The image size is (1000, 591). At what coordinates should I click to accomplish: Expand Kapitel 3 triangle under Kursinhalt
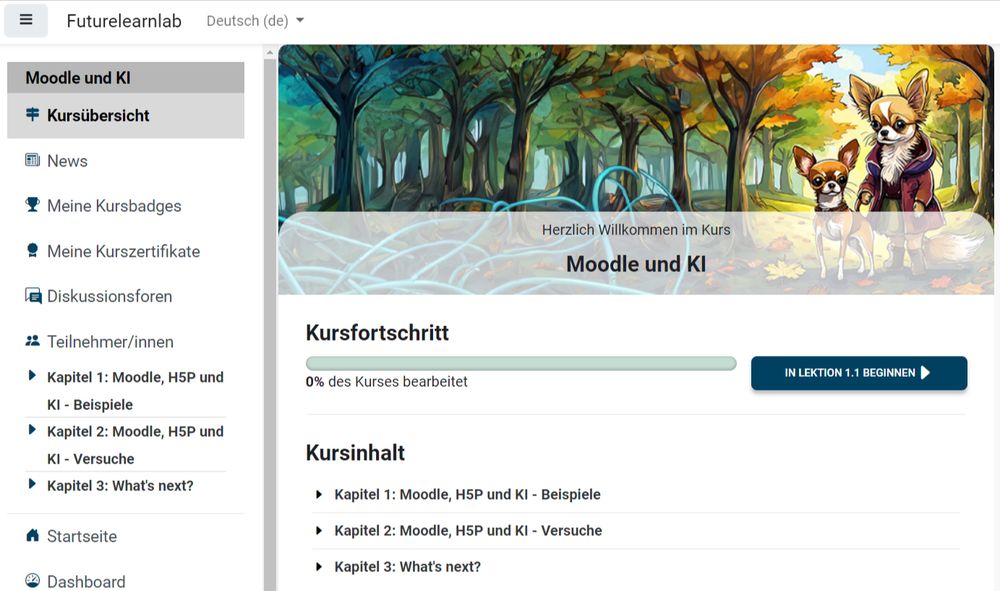(x=319, y=567)
